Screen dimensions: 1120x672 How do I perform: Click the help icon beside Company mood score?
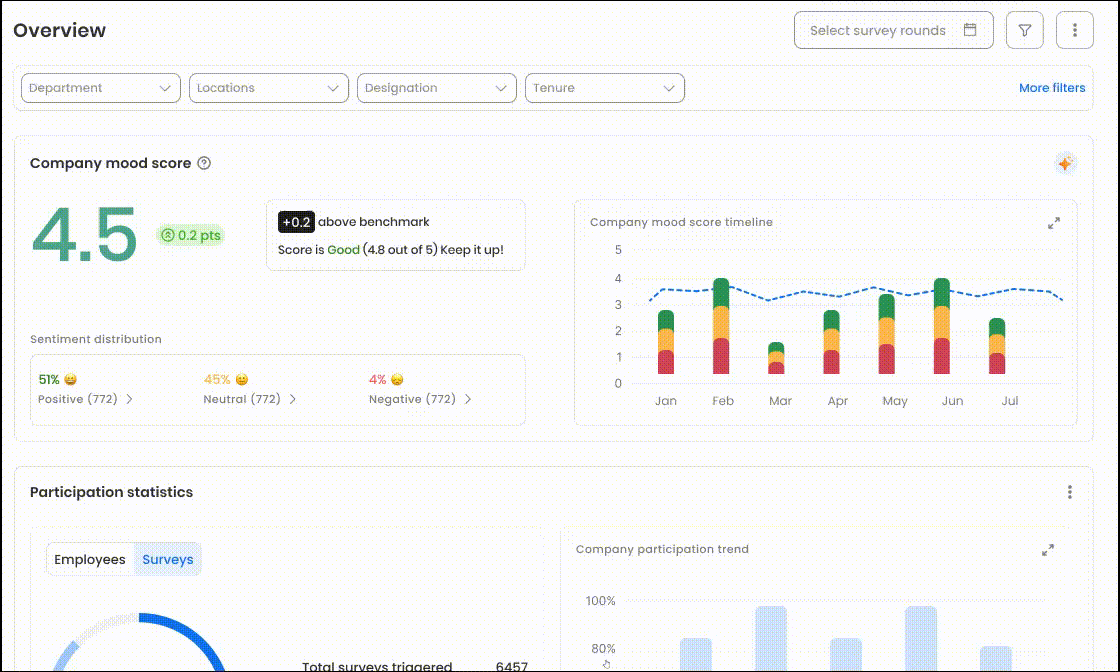(204, 163)
